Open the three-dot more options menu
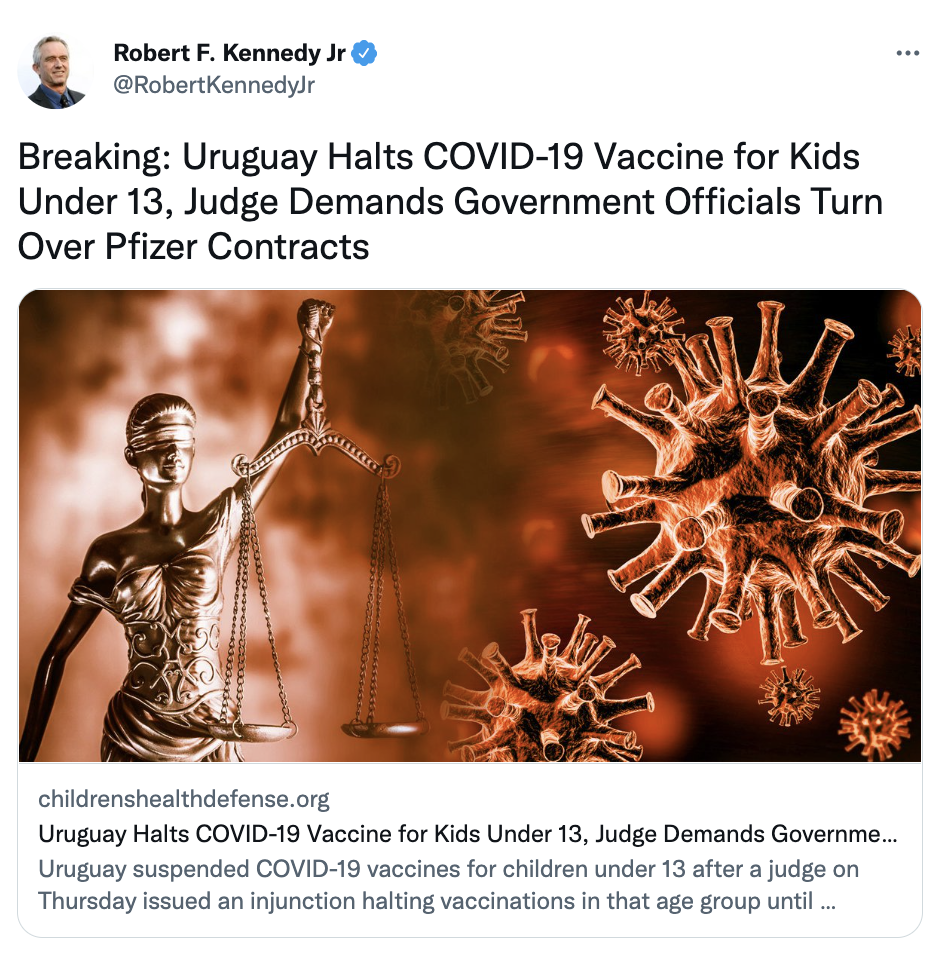 pos(907,54)
